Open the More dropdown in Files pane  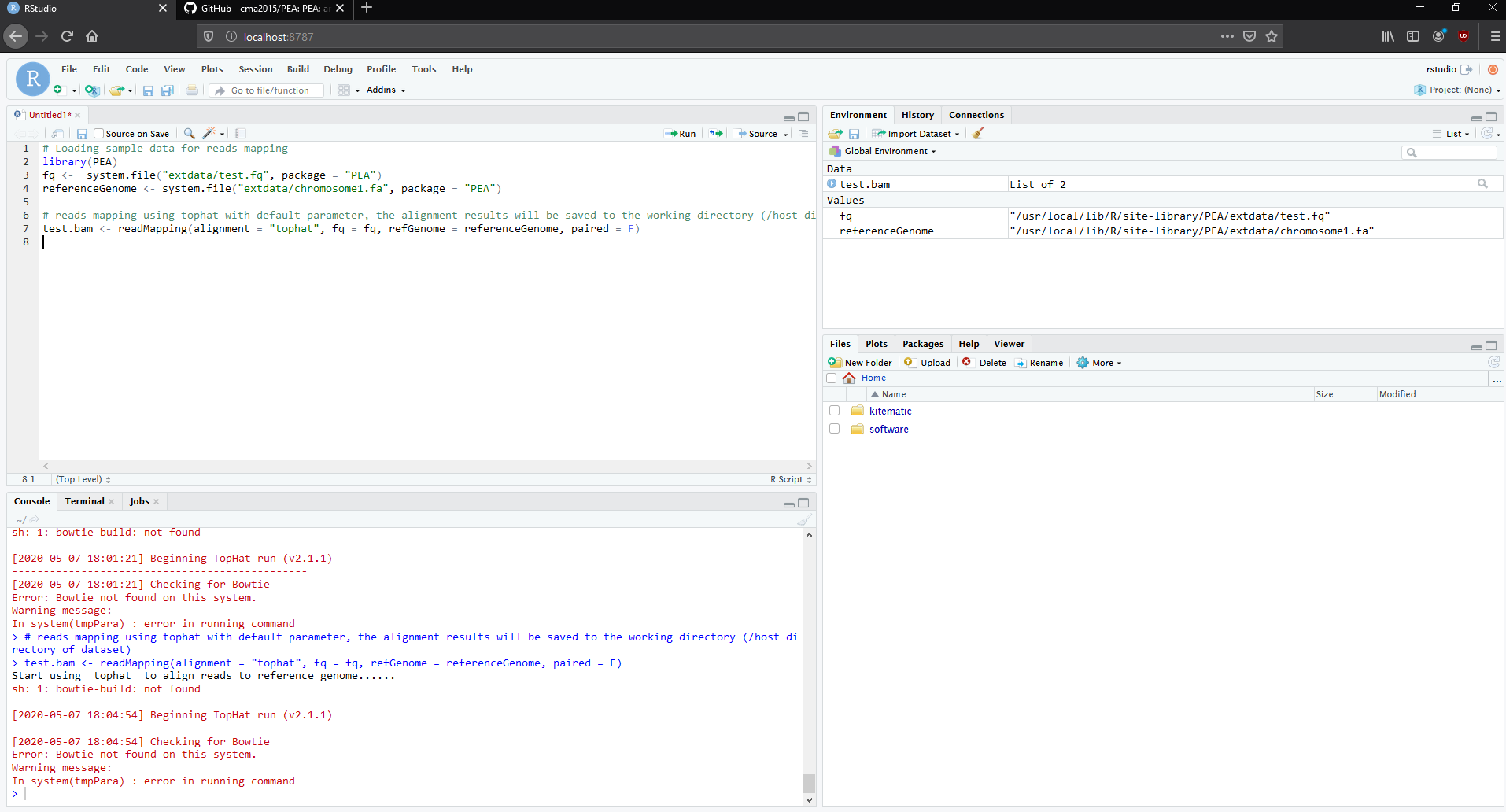point(1100,363)
